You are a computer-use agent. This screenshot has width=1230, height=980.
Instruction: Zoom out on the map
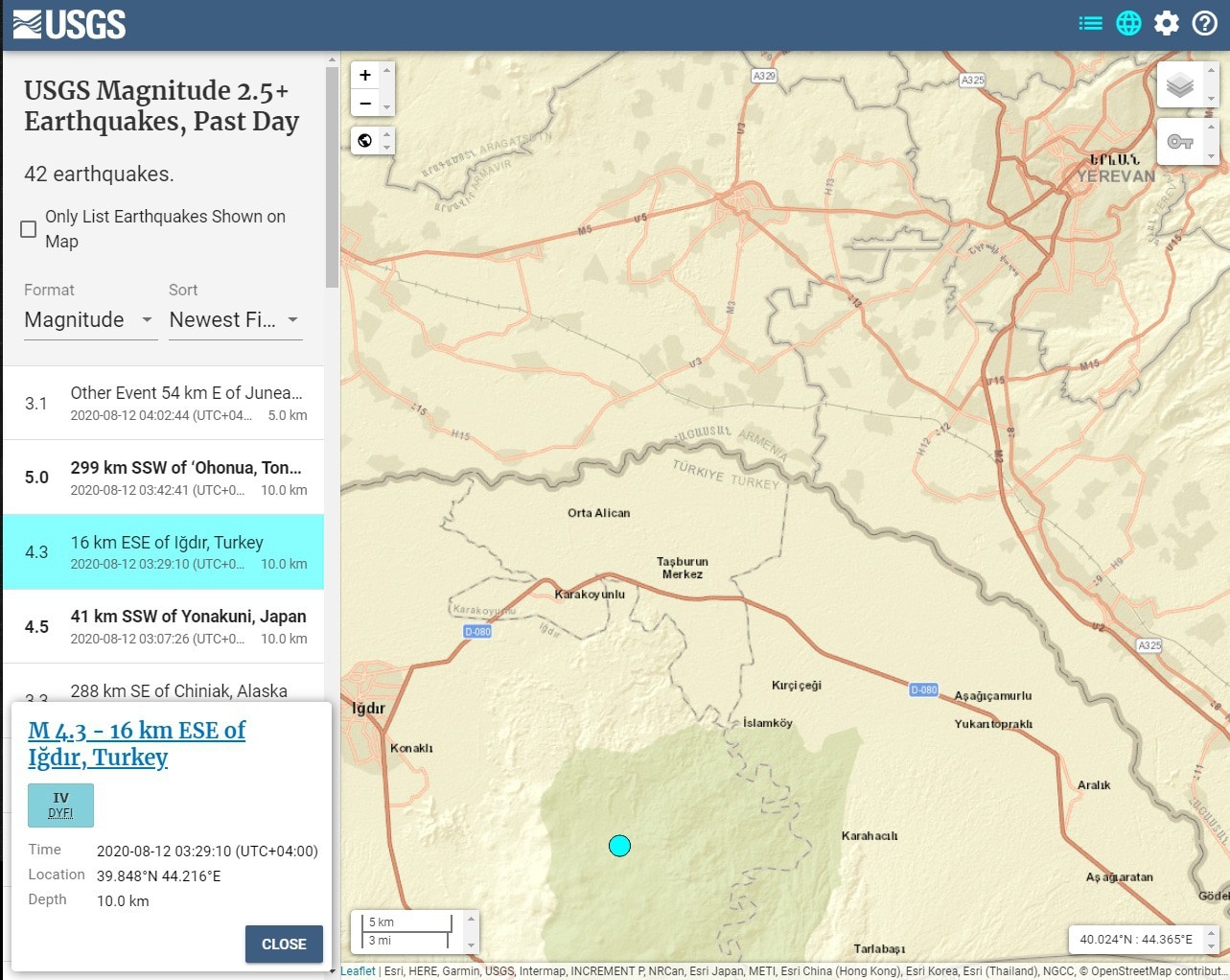click(x=365, y=103)
